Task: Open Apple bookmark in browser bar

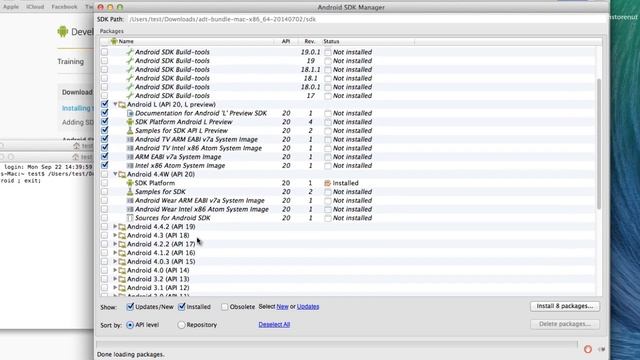Action: [11, 7]
